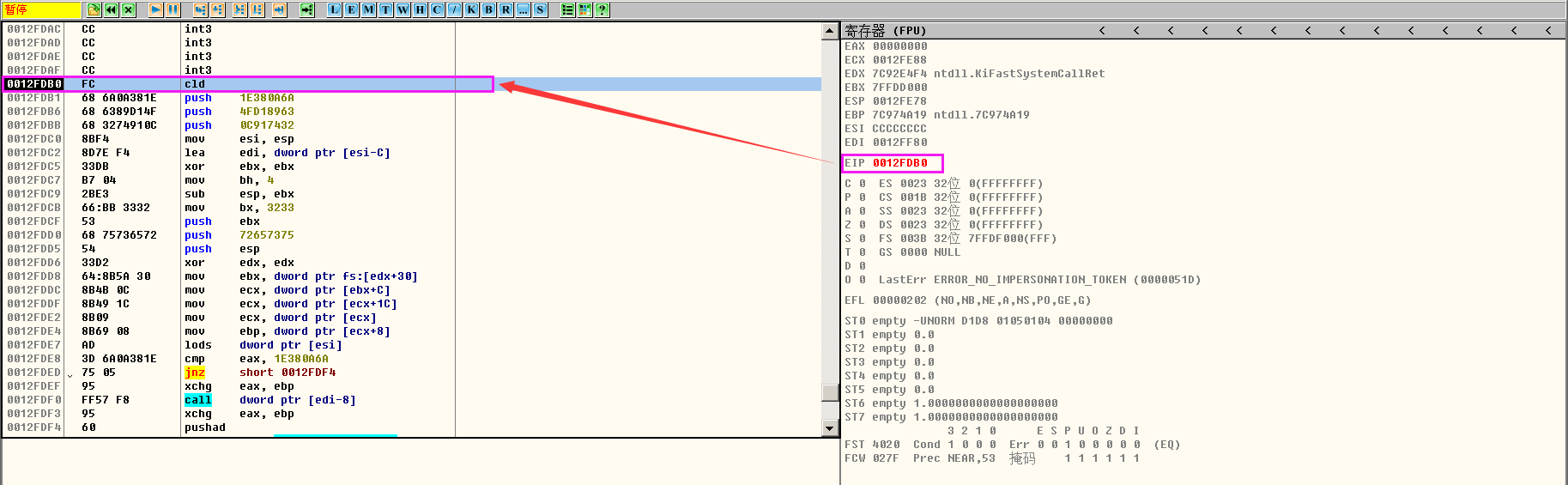The height and width of the screenshot is (485, 1568).
Task: Click the Step Over toolbar icon
Action: [x=217, y=9]
